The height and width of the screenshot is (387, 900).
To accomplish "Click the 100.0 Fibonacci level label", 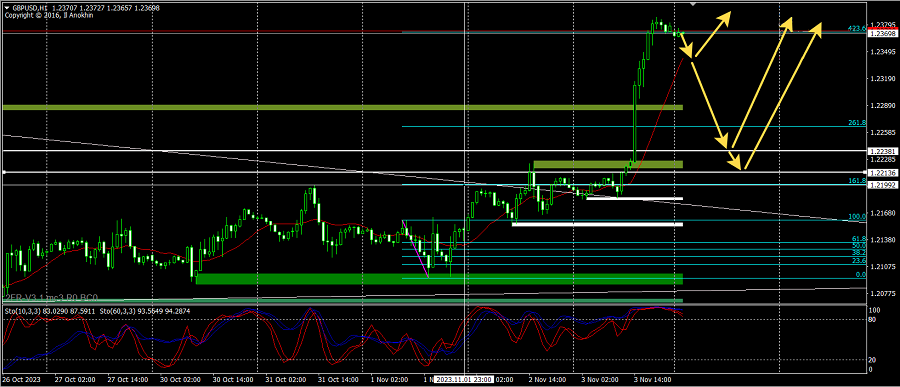I will pos(857,217).
